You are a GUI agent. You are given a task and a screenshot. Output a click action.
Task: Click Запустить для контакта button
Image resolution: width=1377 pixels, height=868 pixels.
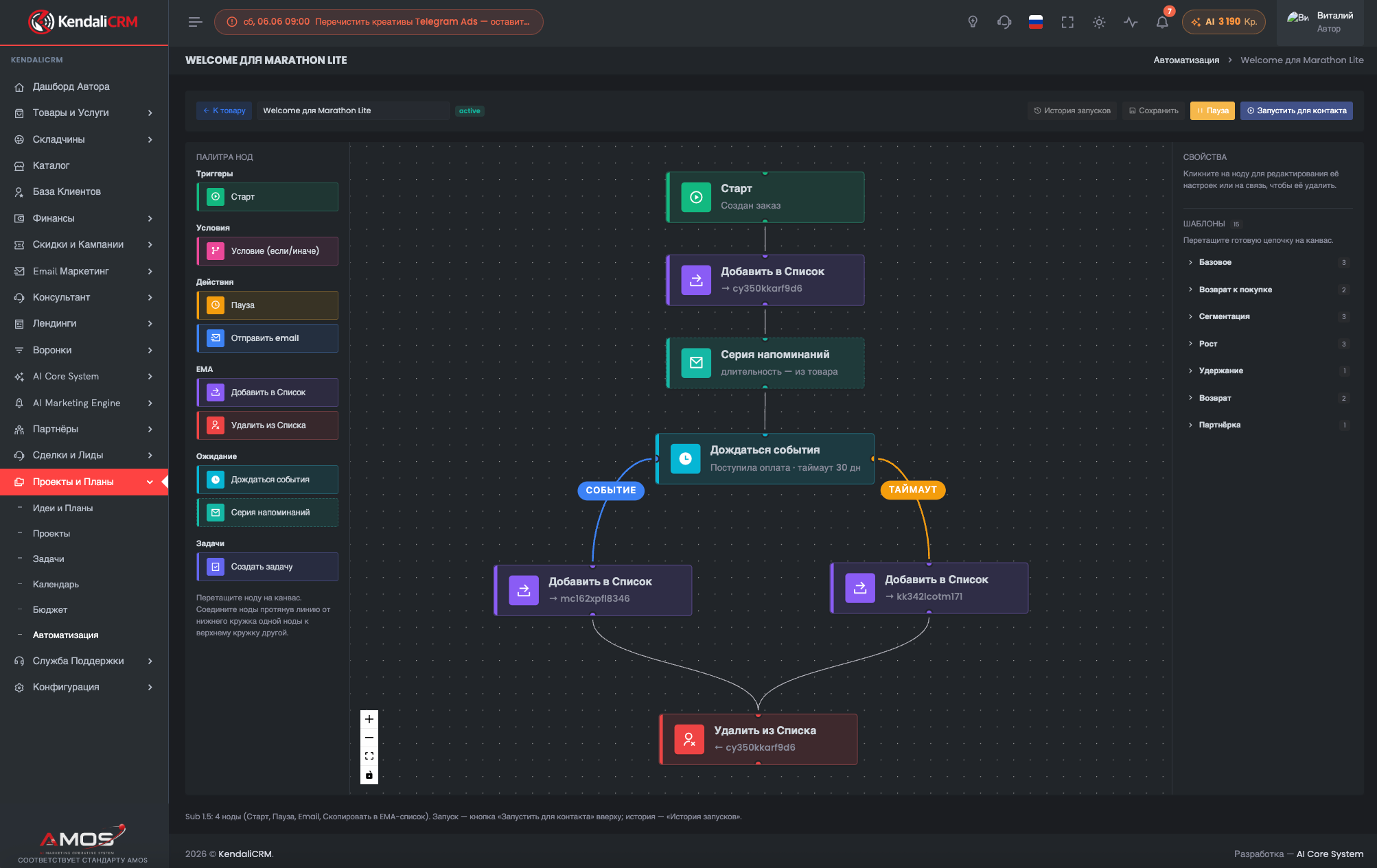[x=1297, y=110]
